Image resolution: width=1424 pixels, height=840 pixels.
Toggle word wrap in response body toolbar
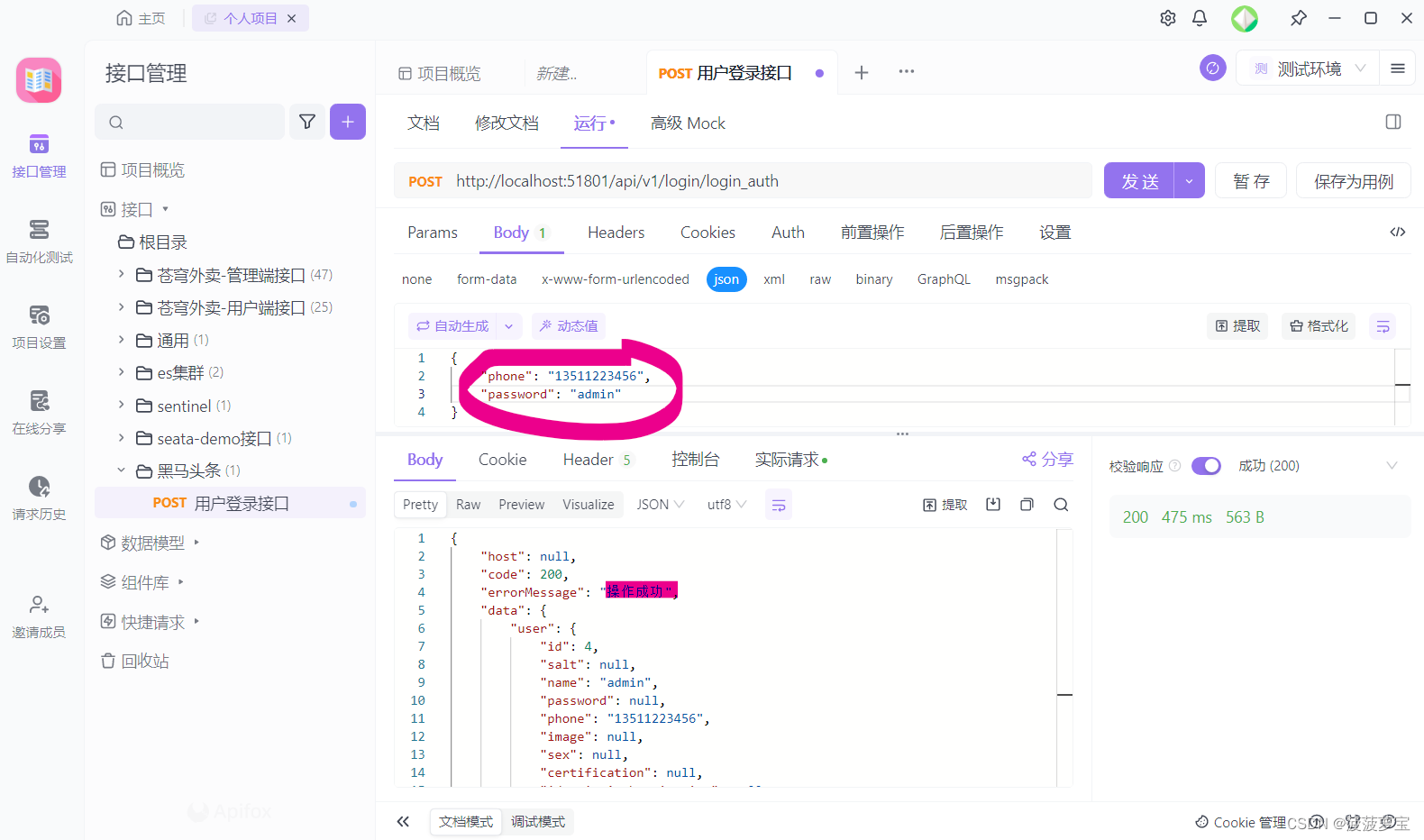pos(779,505)
